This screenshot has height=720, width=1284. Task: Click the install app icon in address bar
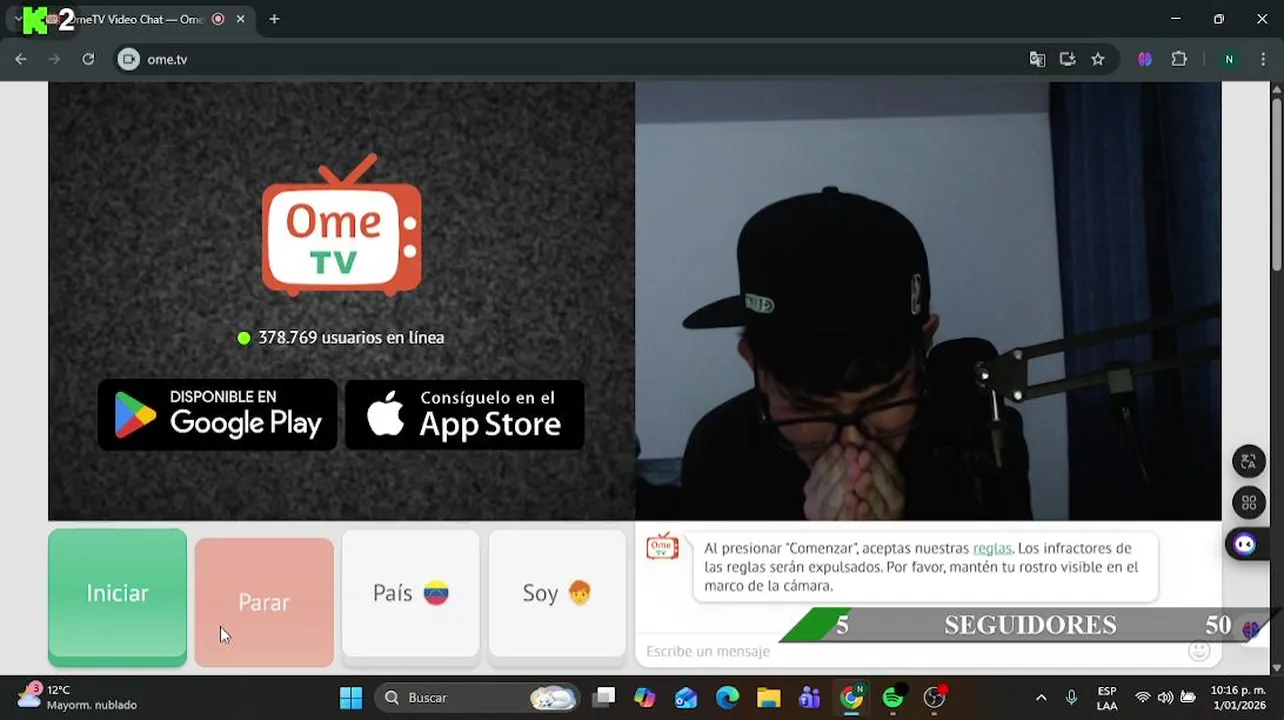tap(1067, 59)
